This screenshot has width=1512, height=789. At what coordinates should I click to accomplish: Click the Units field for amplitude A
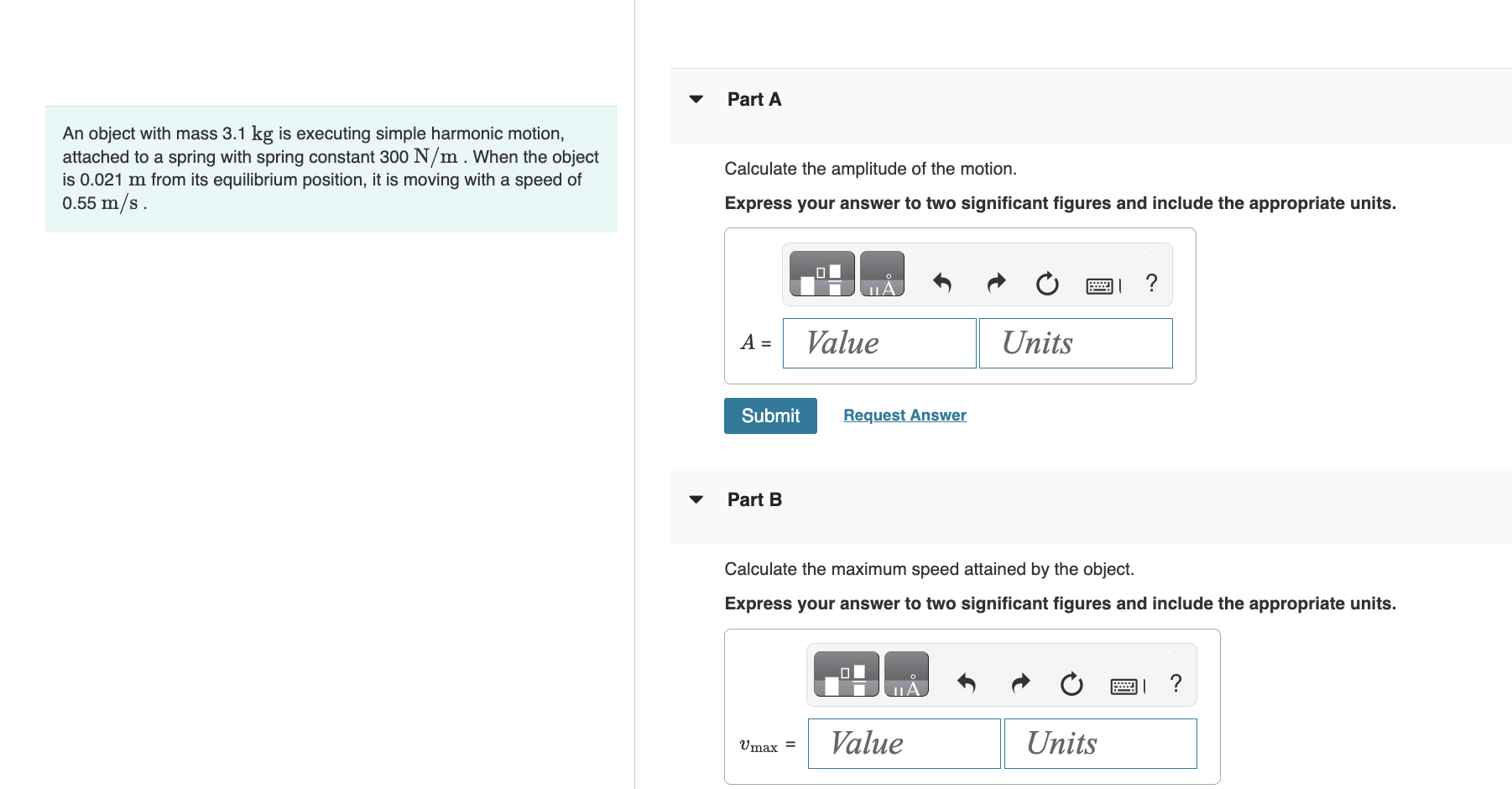pos(1076,343)
